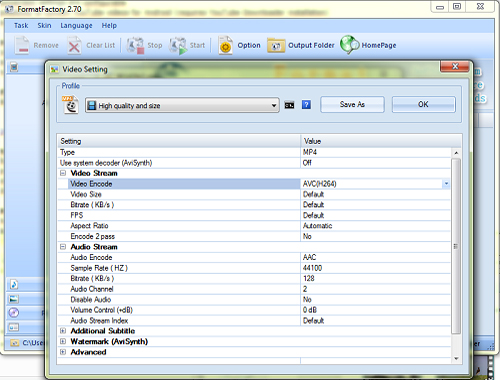Click the settings list scrollbar thumb
The image size is (500, 380).
456,246
